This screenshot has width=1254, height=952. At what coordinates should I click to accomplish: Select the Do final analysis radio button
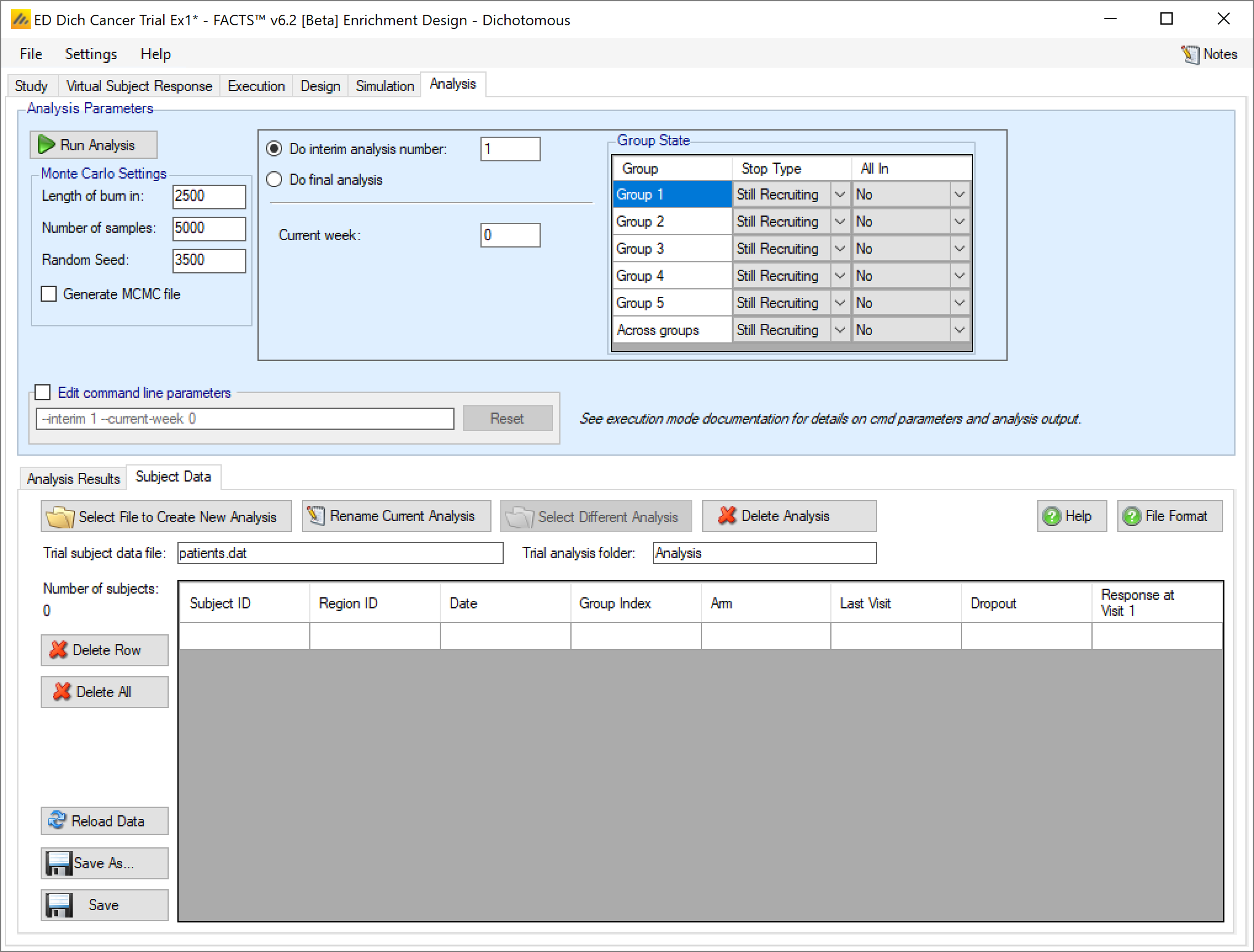point(274,180)
